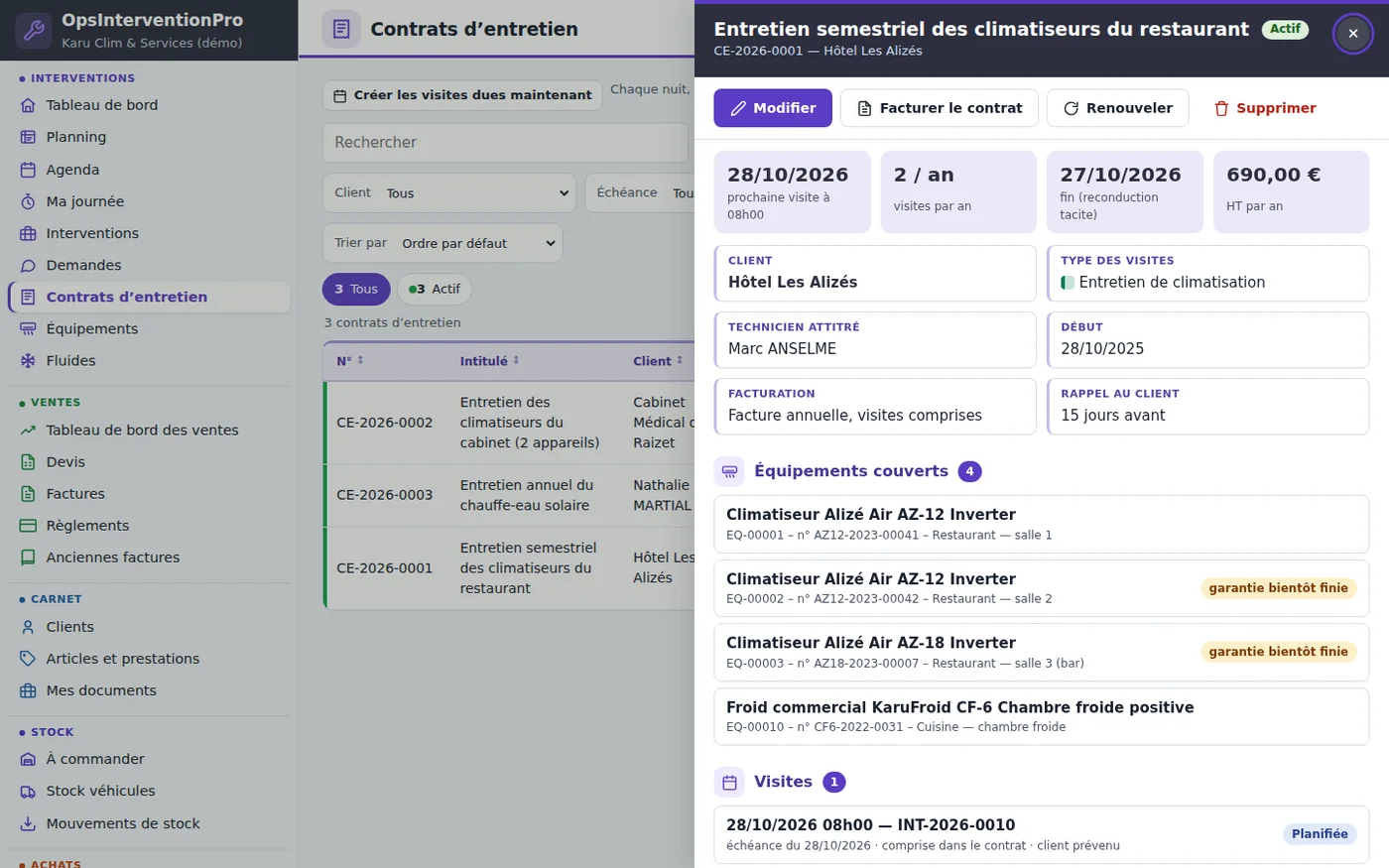The height and width of the screenshot is (868, 1389).
Task: Open the Trier par sort dropdown
Action: [x=442, y=243]
